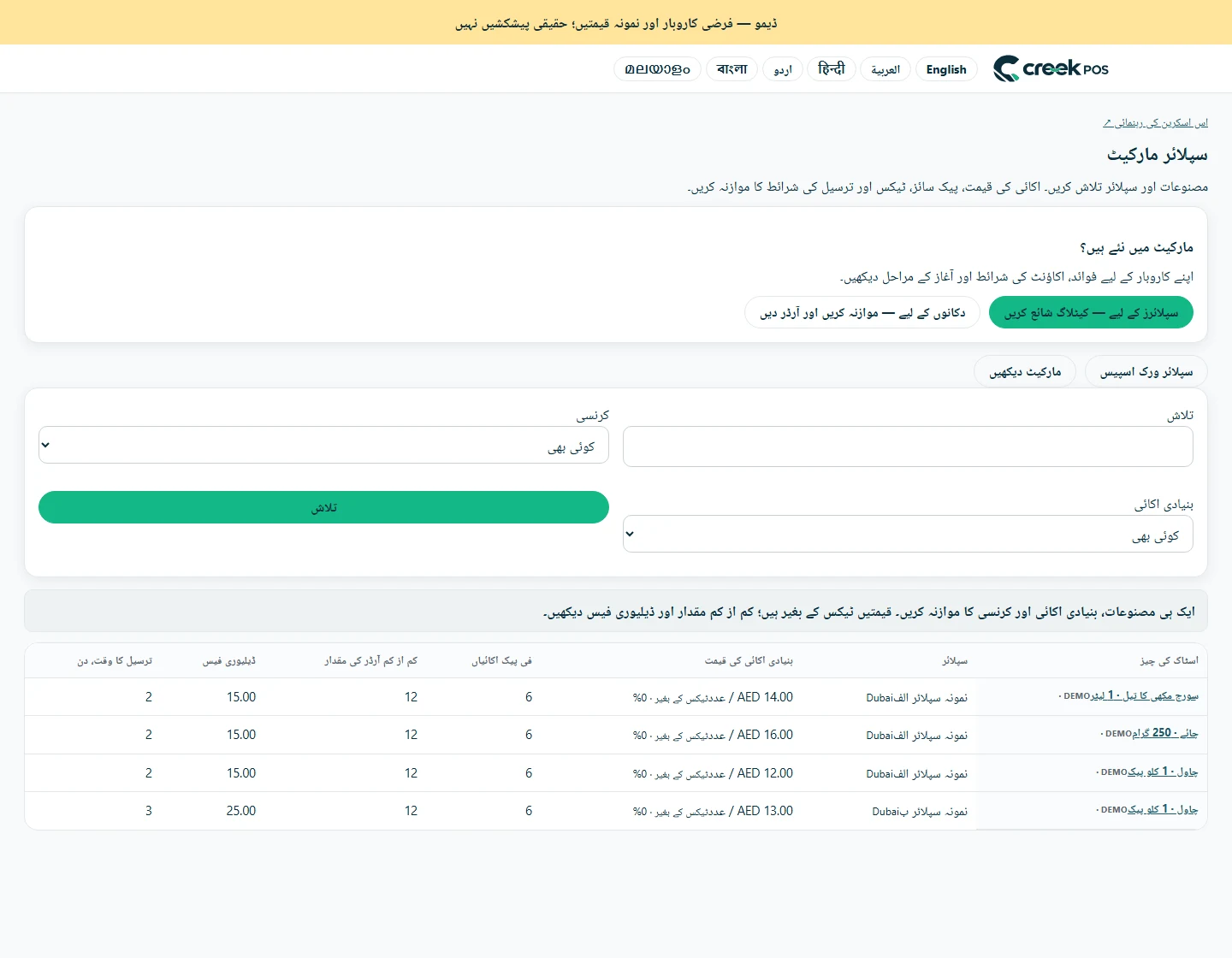The image size is (1232, 958).
Task: Click the دکانوں کے لیے compare and order button
Action: click(x=862, y=313)
